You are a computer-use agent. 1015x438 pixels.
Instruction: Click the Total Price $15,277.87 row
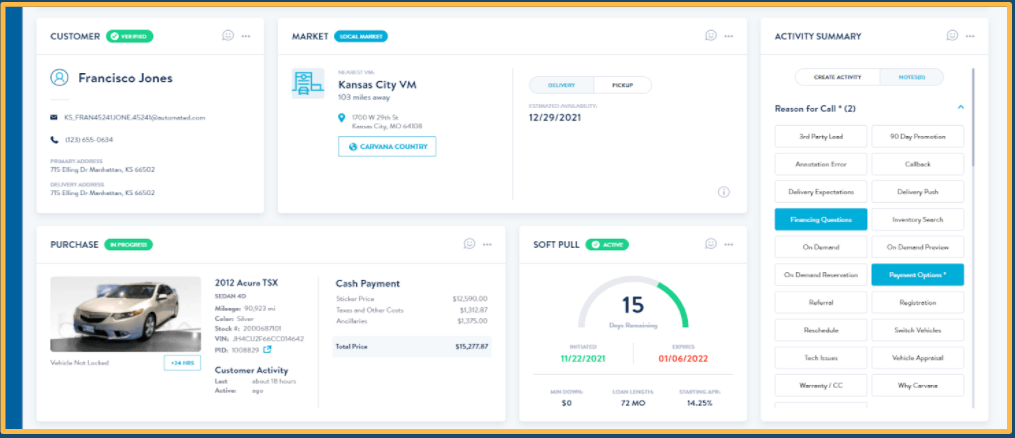click(x=412, y=347)
